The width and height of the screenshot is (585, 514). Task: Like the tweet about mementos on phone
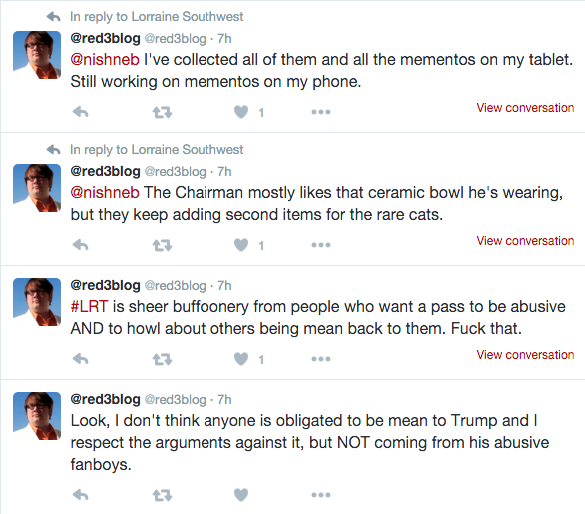[x=241, y=112]
